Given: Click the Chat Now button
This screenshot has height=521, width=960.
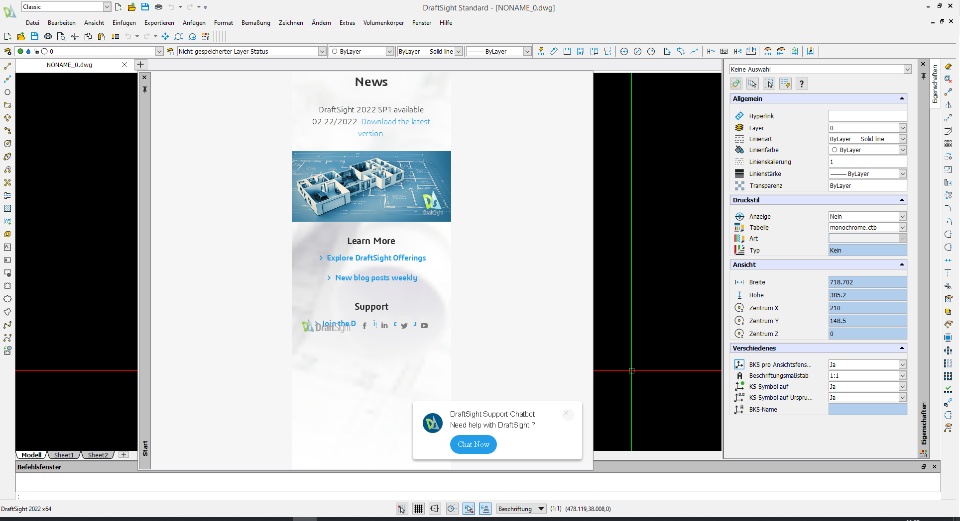Looking at the screenshot, I should point(473,444).
